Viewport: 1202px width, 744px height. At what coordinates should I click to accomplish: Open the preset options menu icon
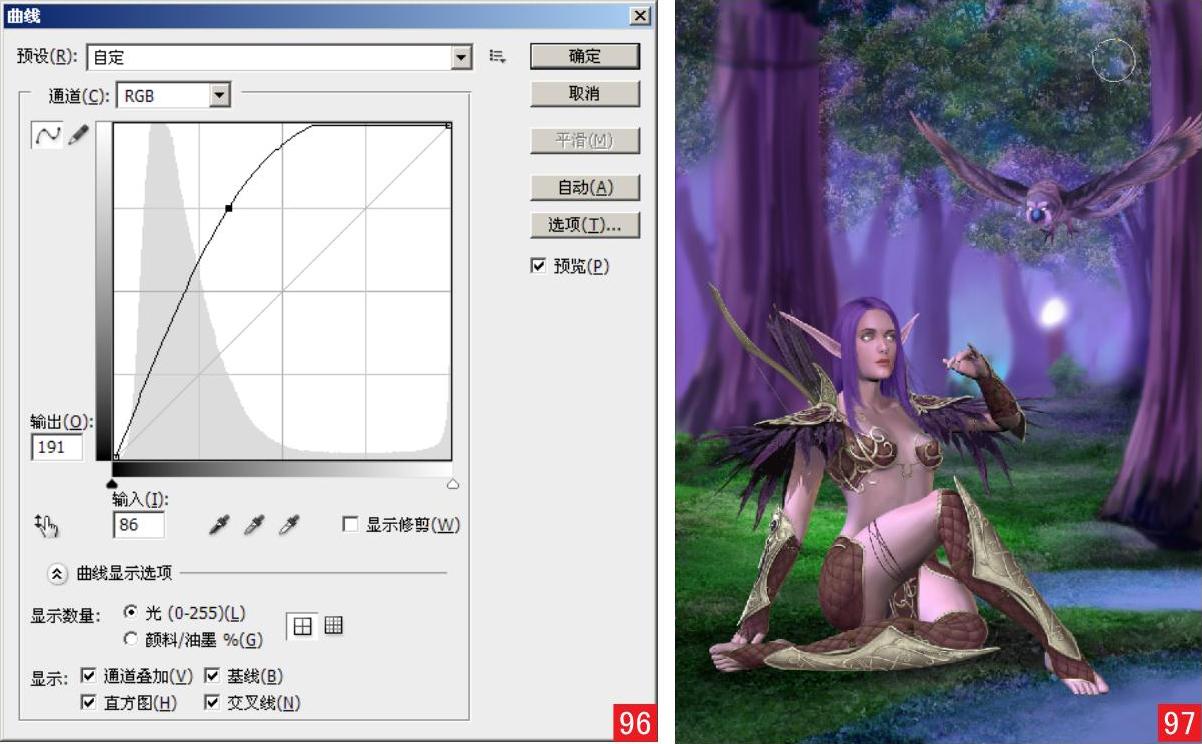point(497,57)
